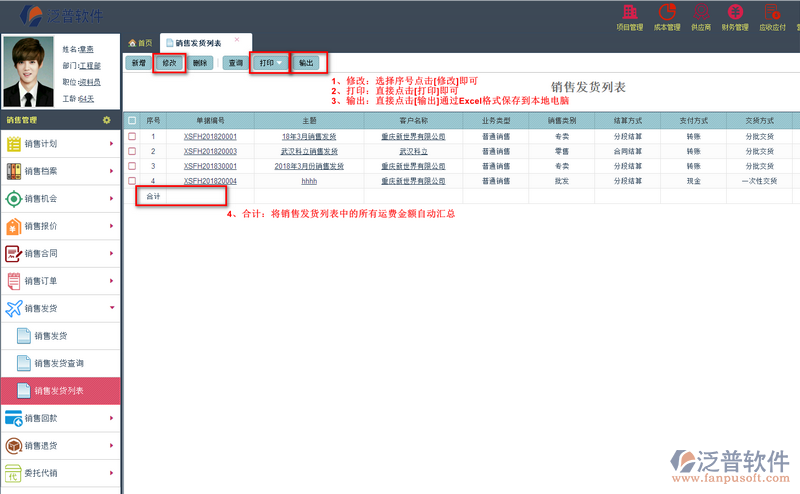Image resolution: width=800 pixels, height=494 pixels.
Task: Expand the 销售退货 menu arrow
Action: (x=111, y=446)
